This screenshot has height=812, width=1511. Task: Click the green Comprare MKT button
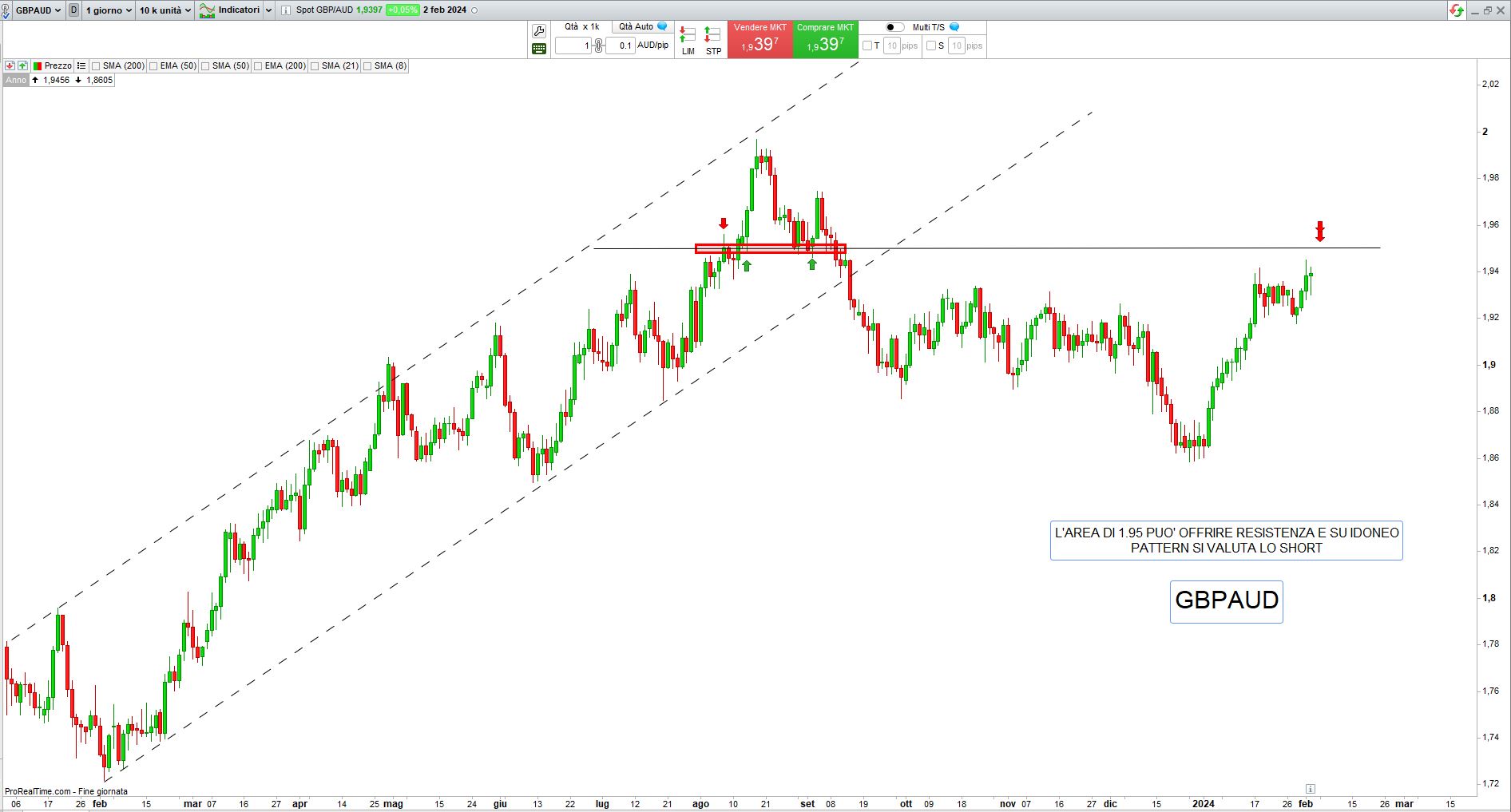tap(825, 39)
